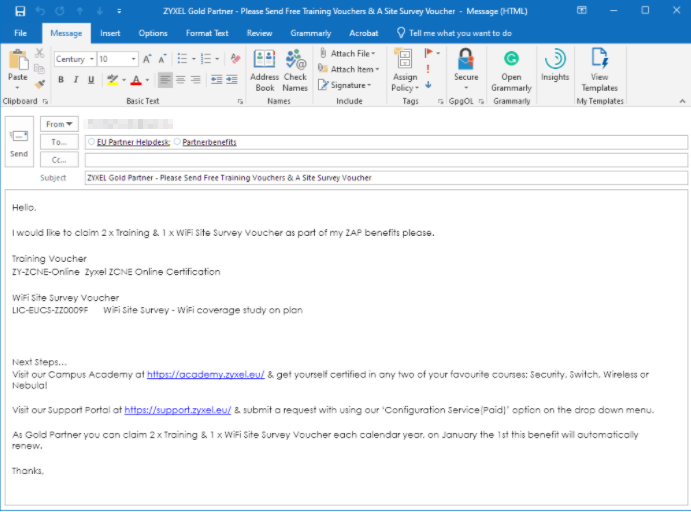This screenshot has height=512, width=691.
Task: Click the Save icon in title bar
Action: (x=20, y=11)
